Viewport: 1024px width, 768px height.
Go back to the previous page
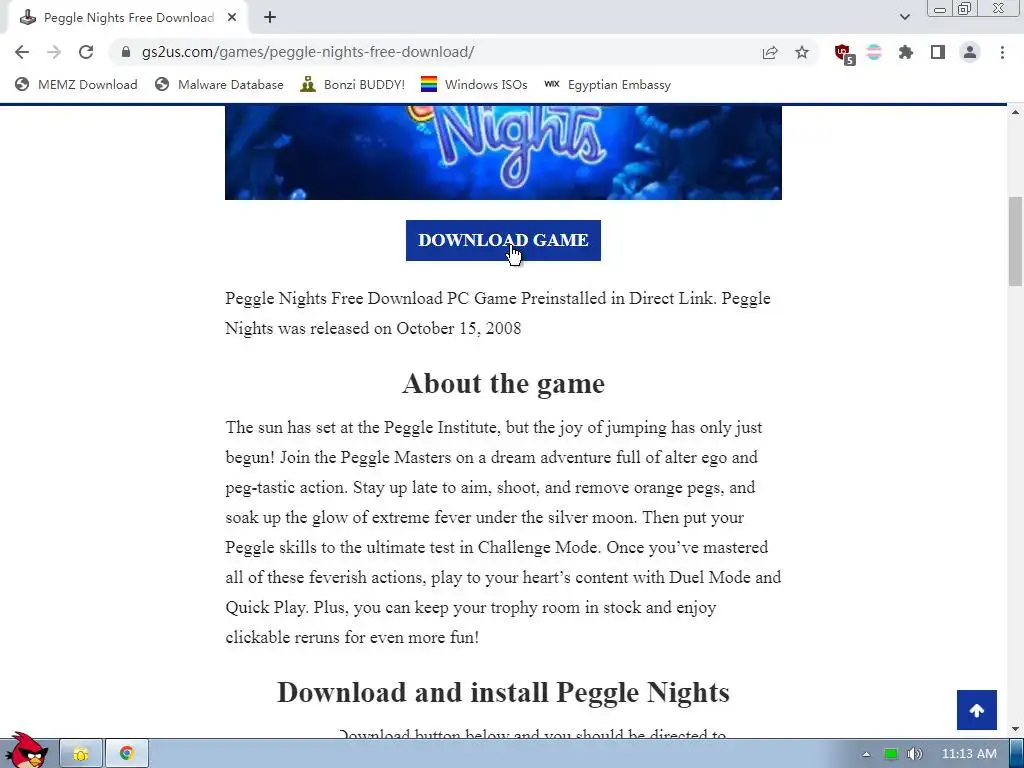22,52
